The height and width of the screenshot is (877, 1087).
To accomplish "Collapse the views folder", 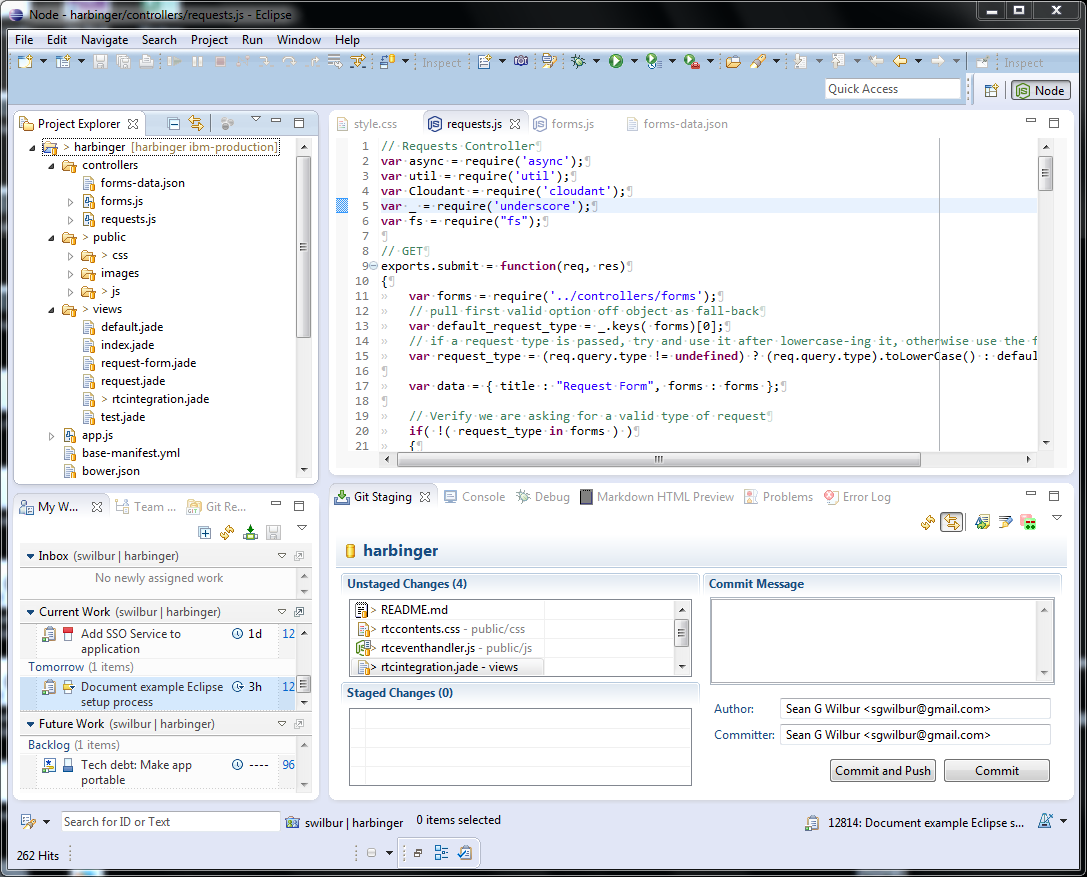I will (51, 310).
